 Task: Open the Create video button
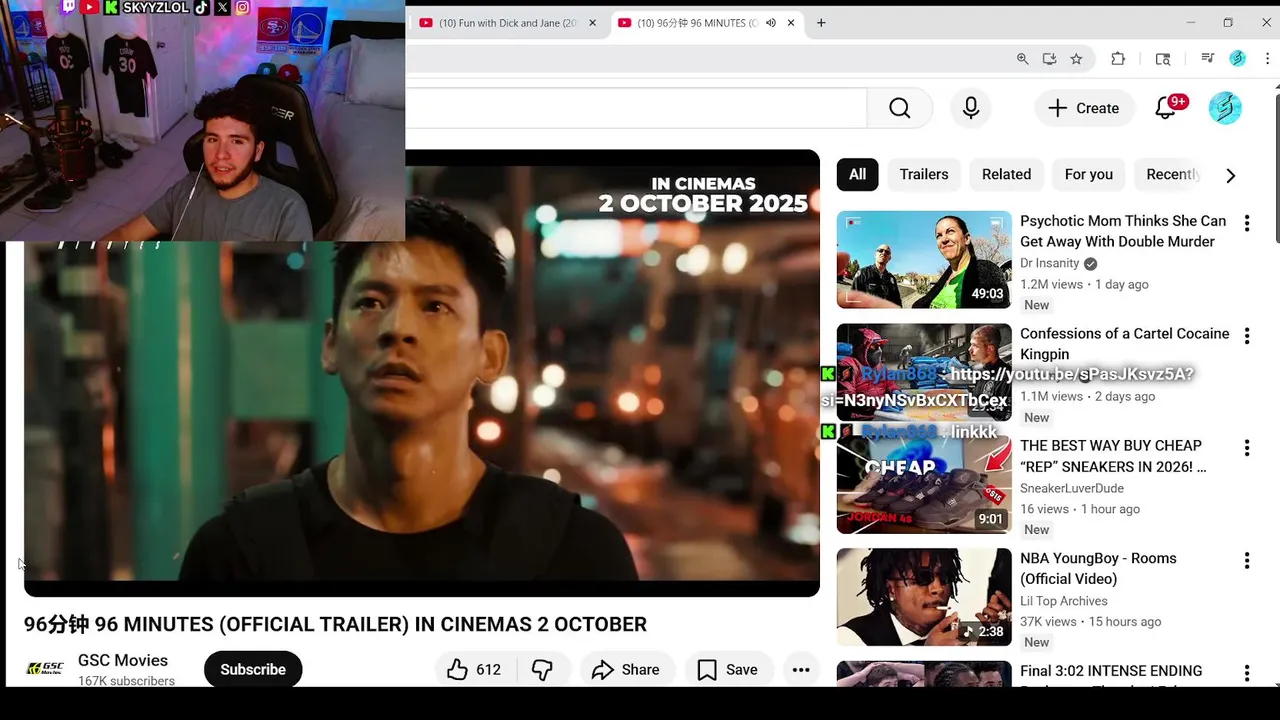coord(1084,108)
